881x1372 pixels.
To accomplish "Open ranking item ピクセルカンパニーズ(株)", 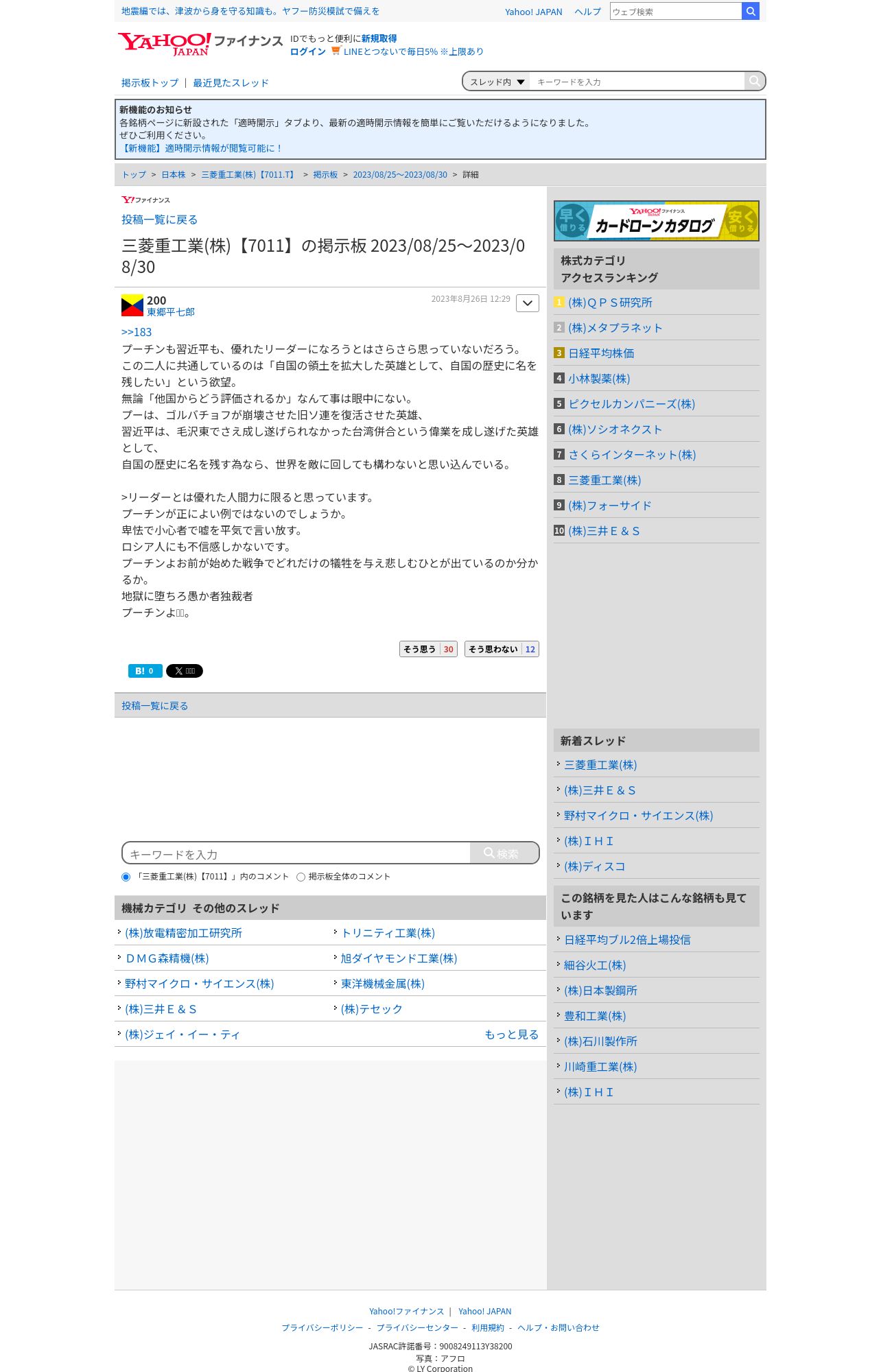I will (631, 404).
